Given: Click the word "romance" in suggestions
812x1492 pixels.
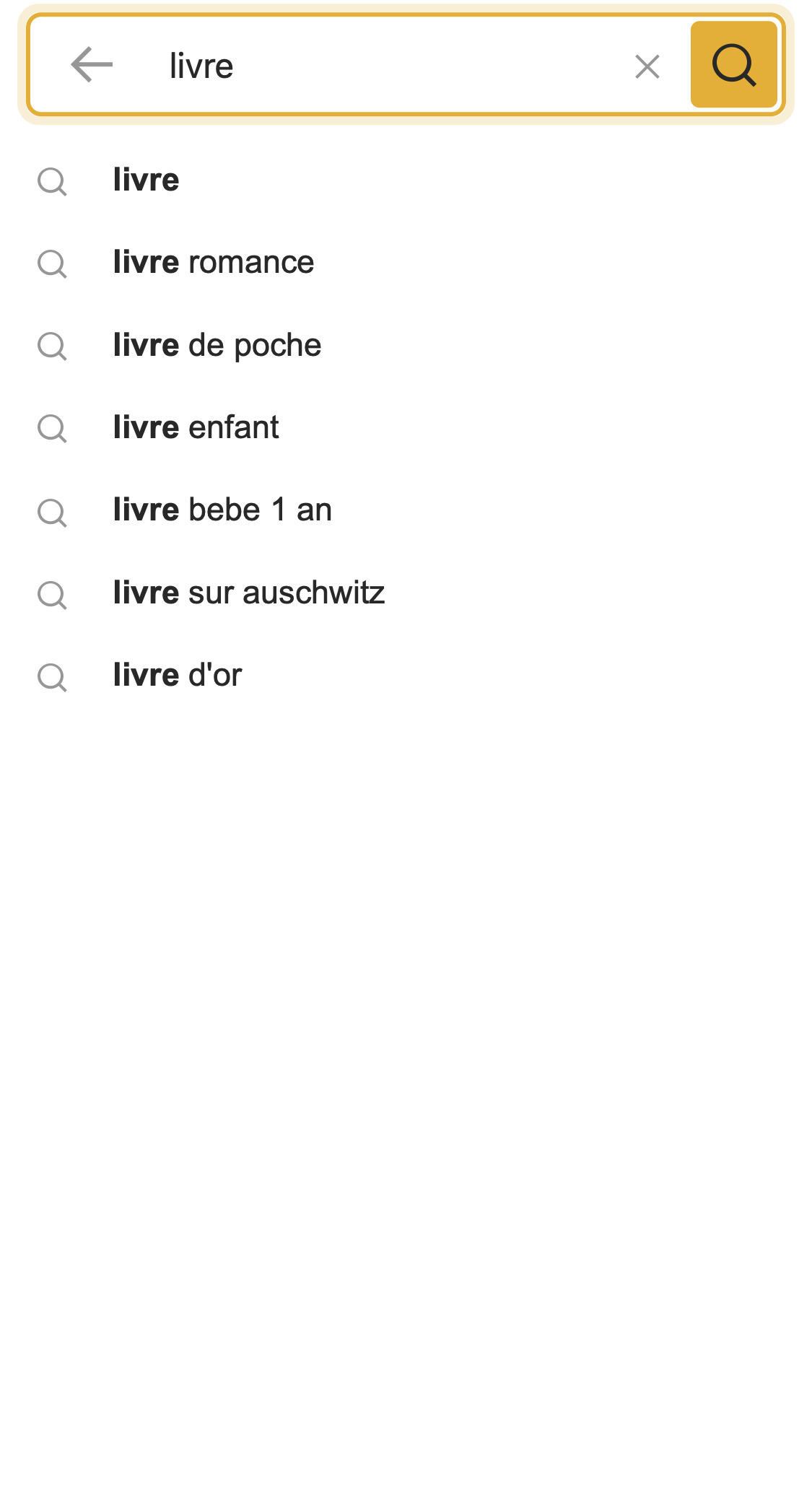Looking at the screenshot, I should [251, 263].
